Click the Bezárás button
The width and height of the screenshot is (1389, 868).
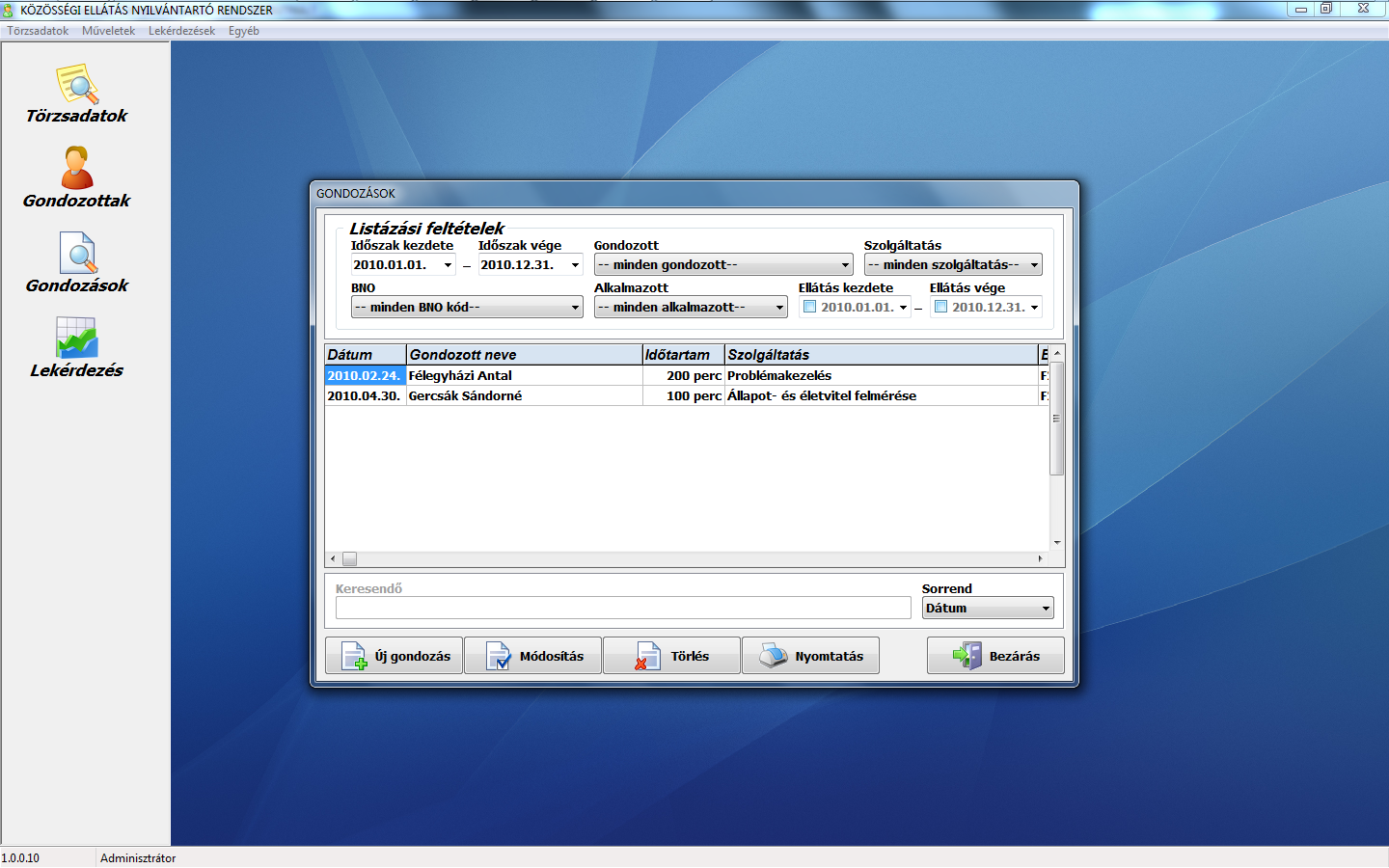(995, 656)
